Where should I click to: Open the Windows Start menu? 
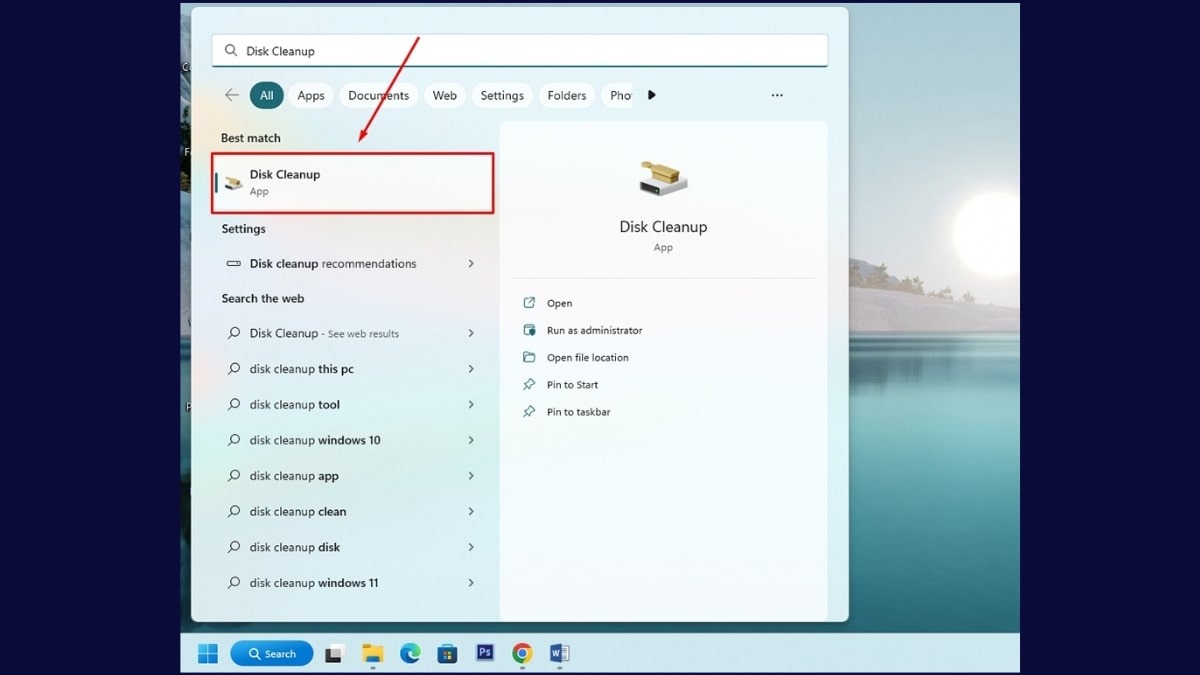(208, 653)
